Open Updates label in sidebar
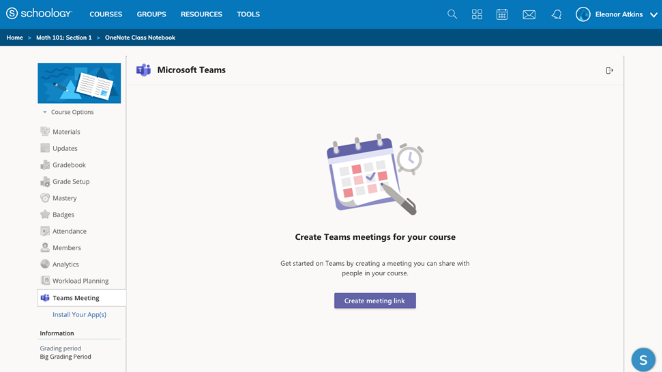The image size is (662, 372). pyautogui.click(x=65, y=148)
